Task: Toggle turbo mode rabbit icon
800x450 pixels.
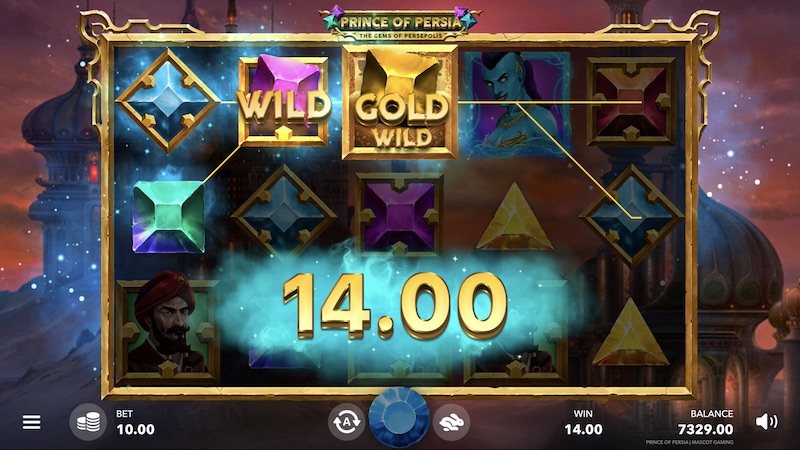Action: pos(452,422)
